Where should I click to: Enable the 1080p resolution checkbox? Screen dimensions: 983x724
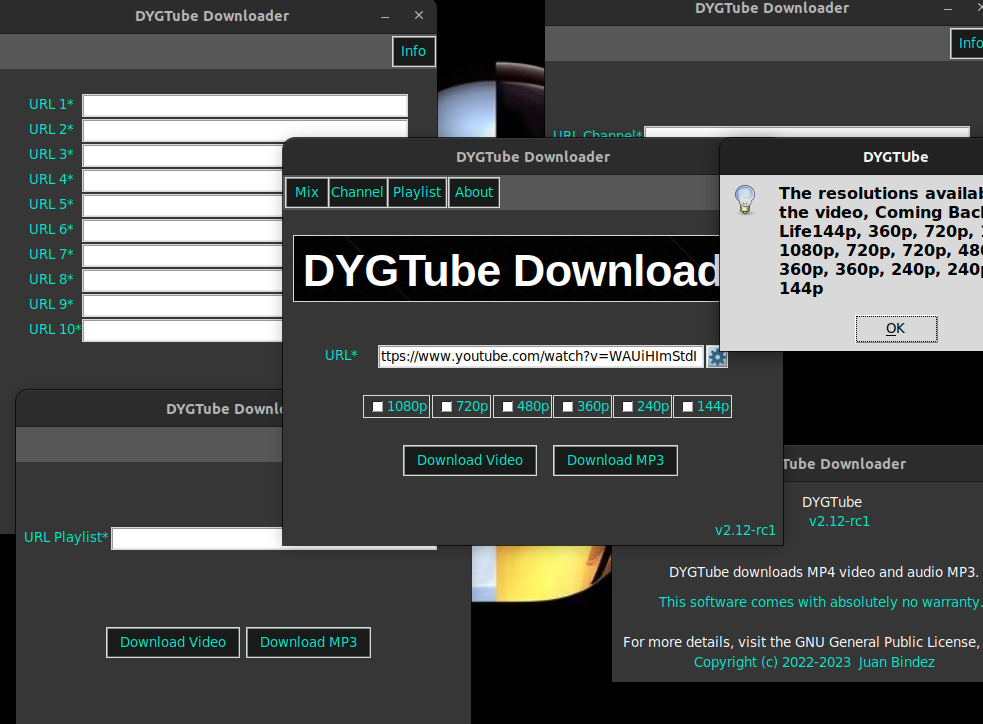377,407
